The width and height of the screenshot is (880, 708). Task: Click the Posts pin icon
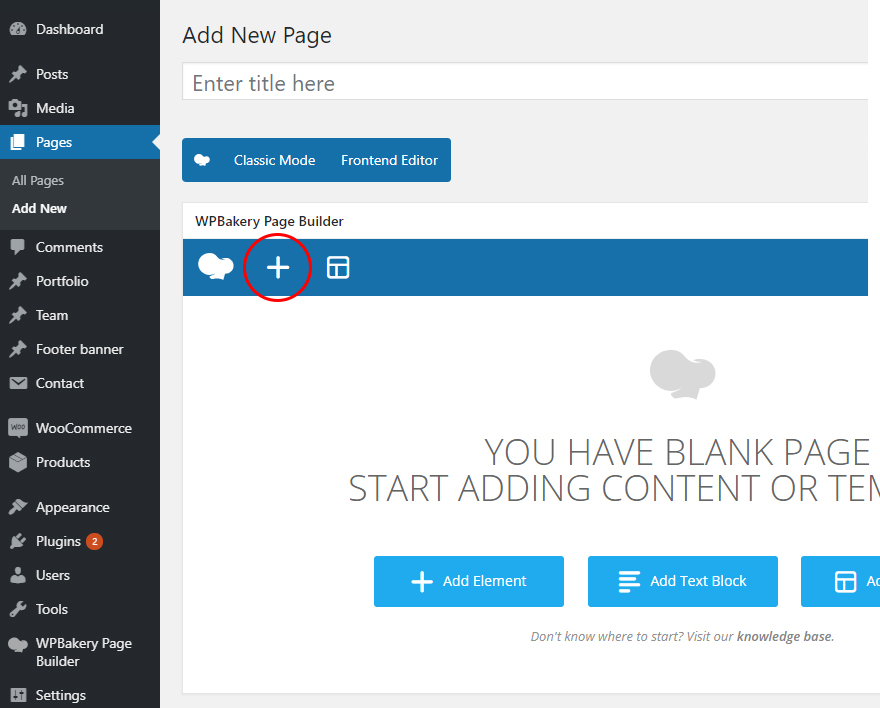(x=18, y=74)
